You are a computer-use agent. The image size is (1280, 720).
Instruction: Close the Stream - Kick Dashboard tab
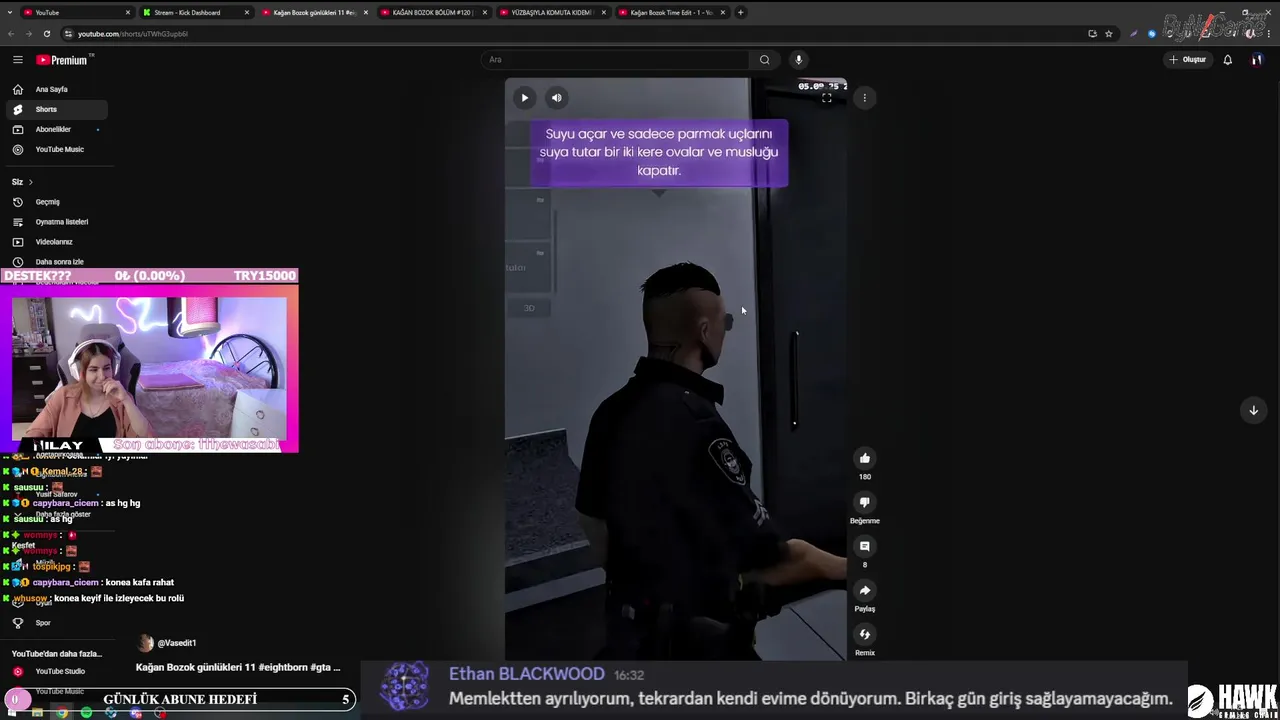coord(247,13)
